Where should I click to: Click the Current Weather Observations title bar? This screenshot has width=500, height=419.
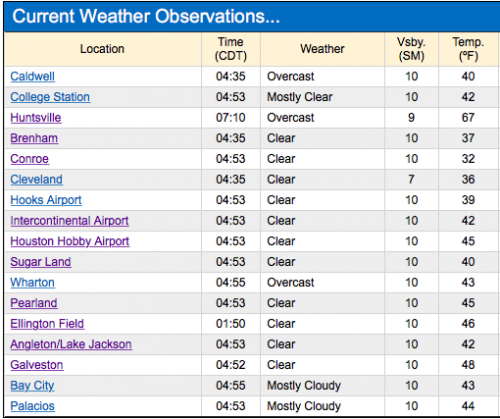click(252, 16)
